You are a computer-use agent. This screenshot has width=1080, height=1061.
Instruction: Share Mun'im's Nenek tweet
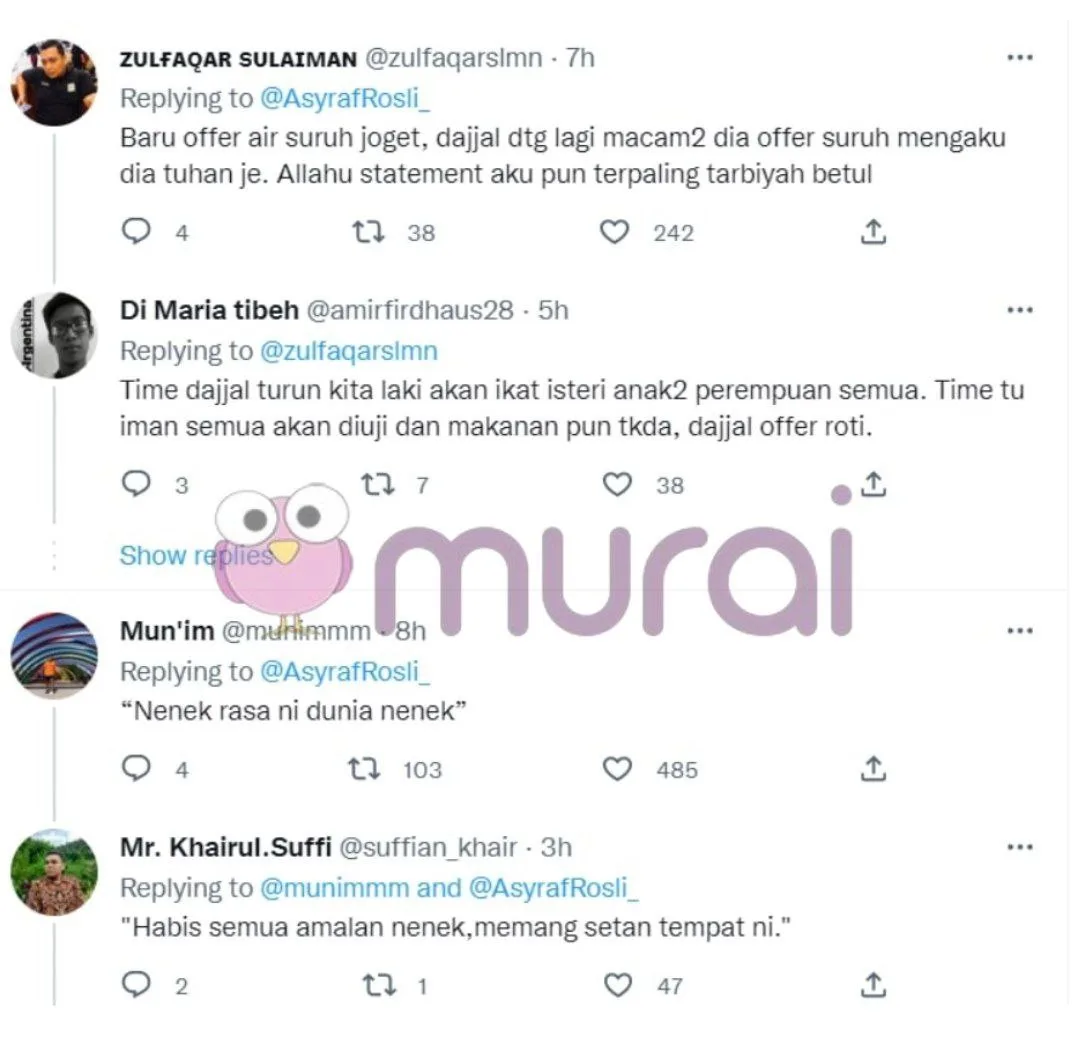[873, 768]
